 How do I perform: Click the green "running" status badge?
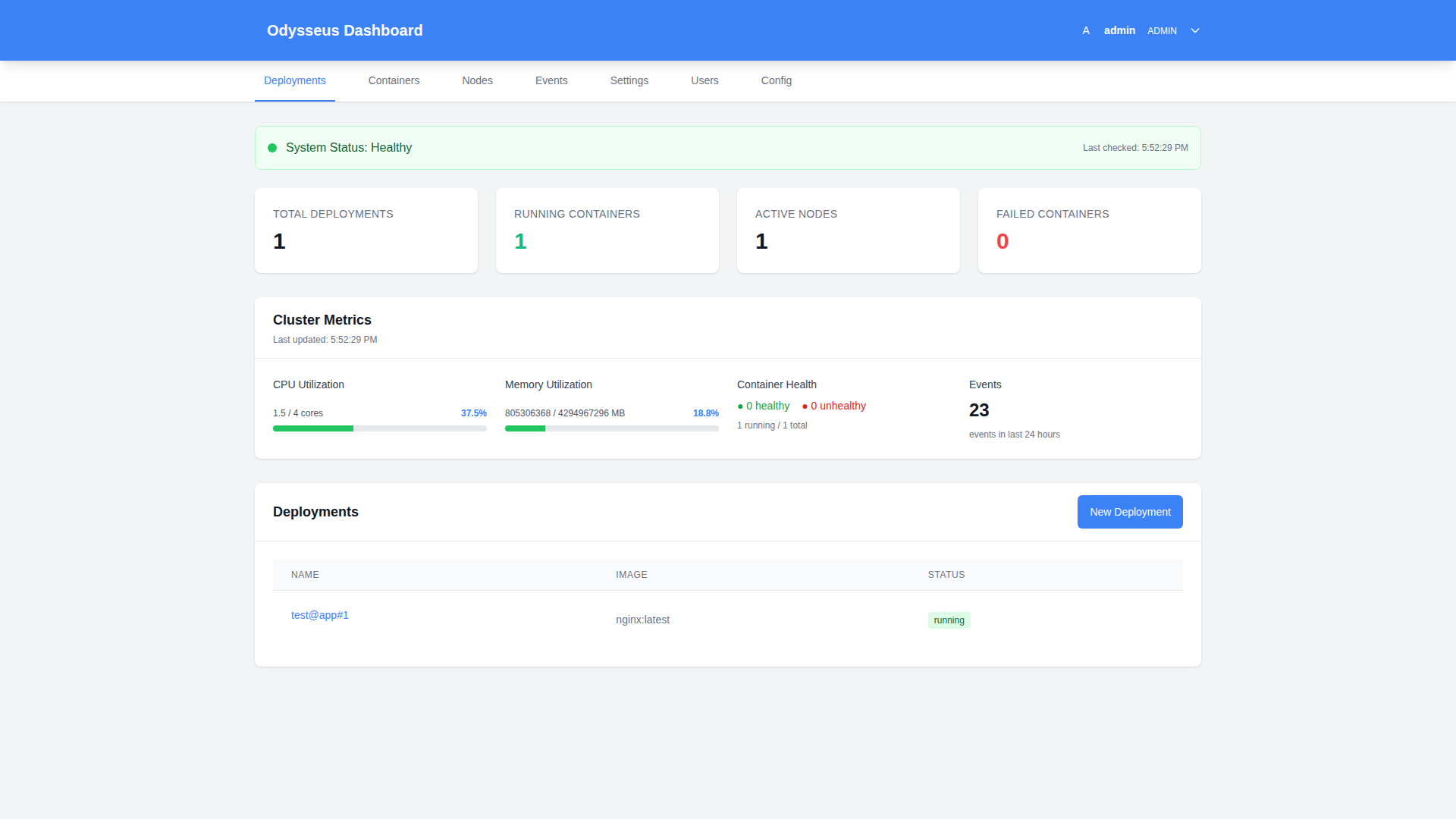949,620
